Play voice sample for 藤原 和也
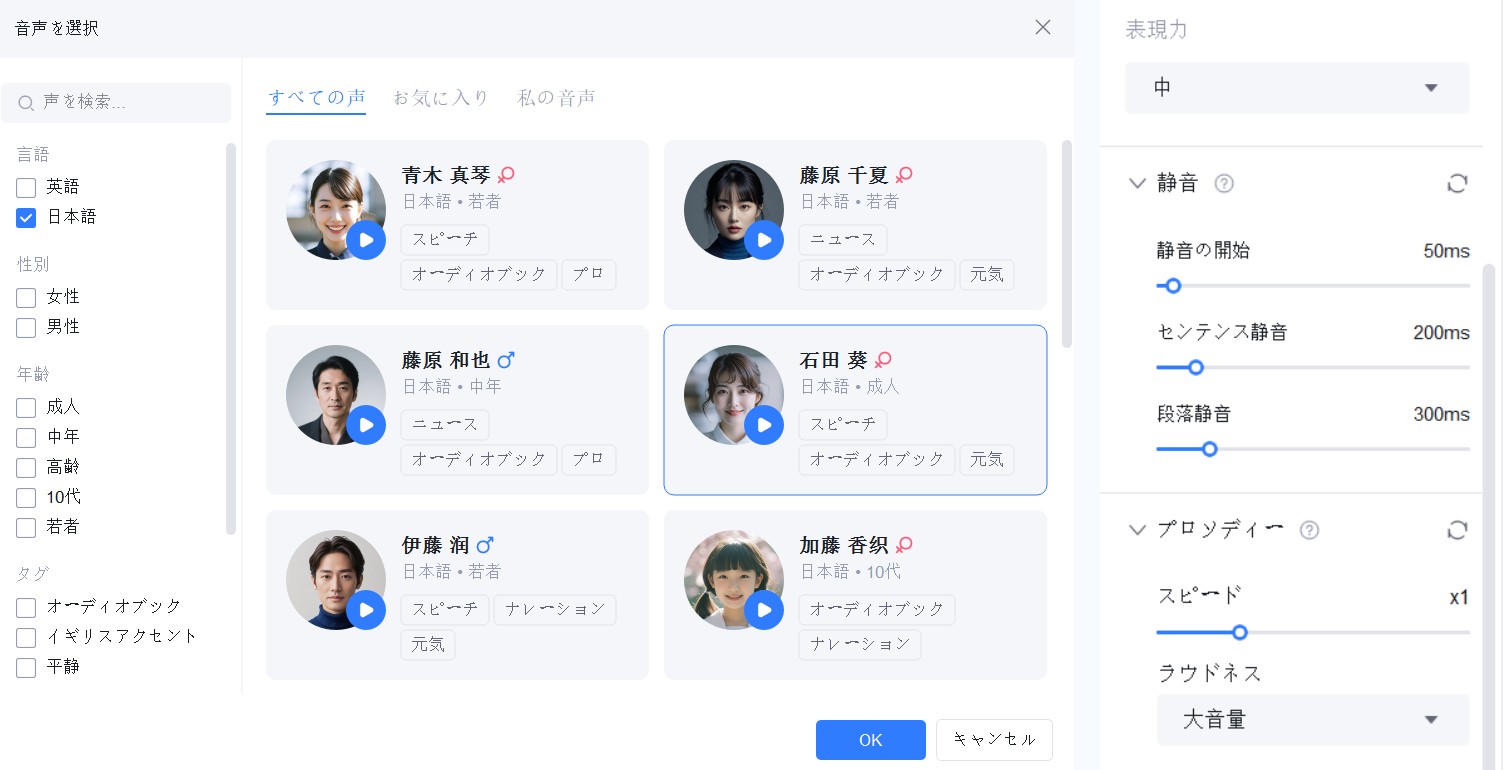 (366, 425)
